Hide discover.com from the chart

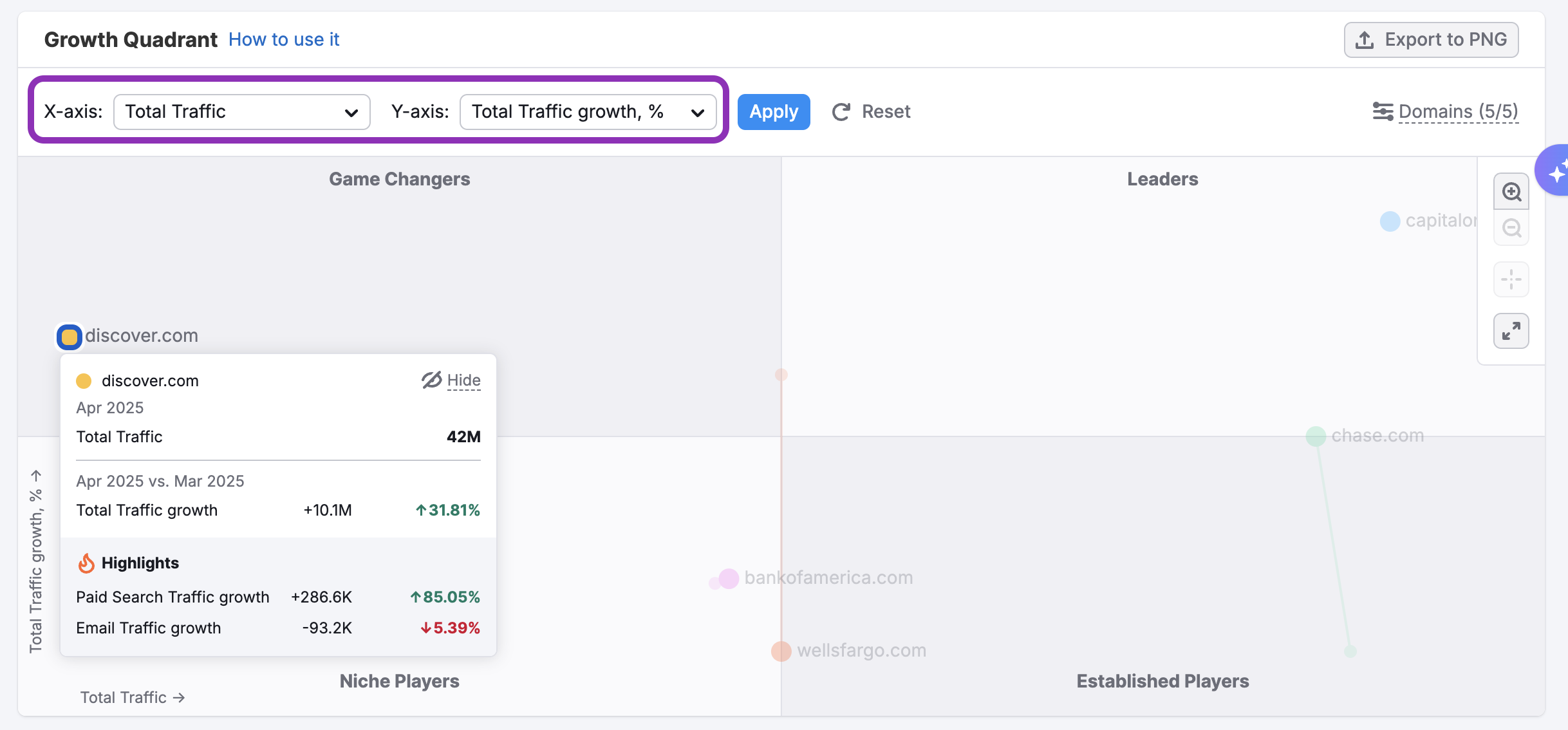463,380
